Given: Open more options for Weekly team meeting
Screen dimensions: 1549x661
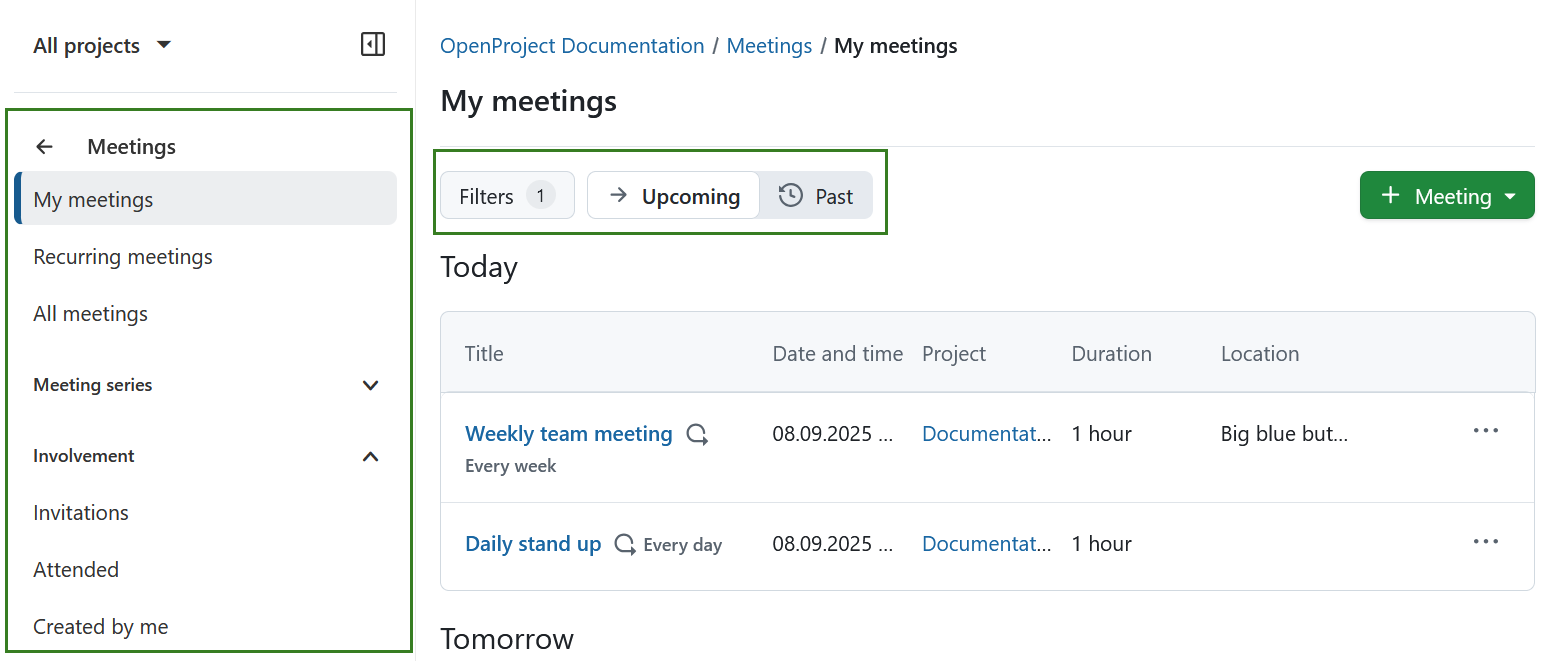Looking at the screenshot, I should 1486,430.
